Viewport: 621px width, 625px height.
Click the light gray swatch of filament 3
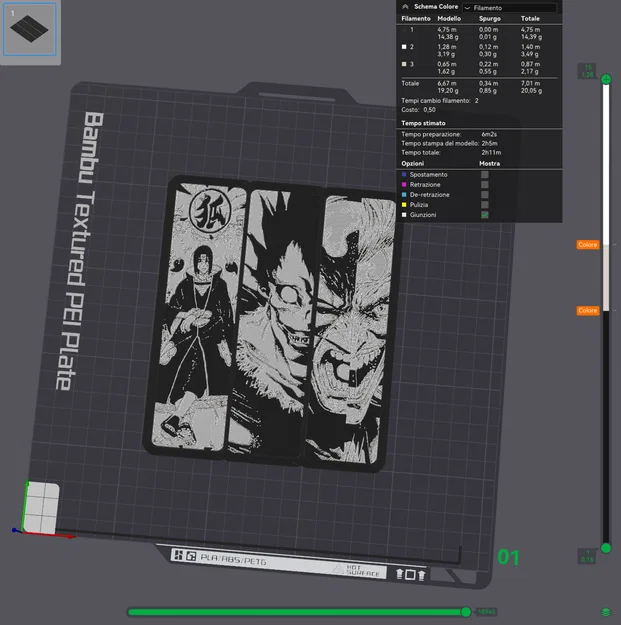click(404, 64)
